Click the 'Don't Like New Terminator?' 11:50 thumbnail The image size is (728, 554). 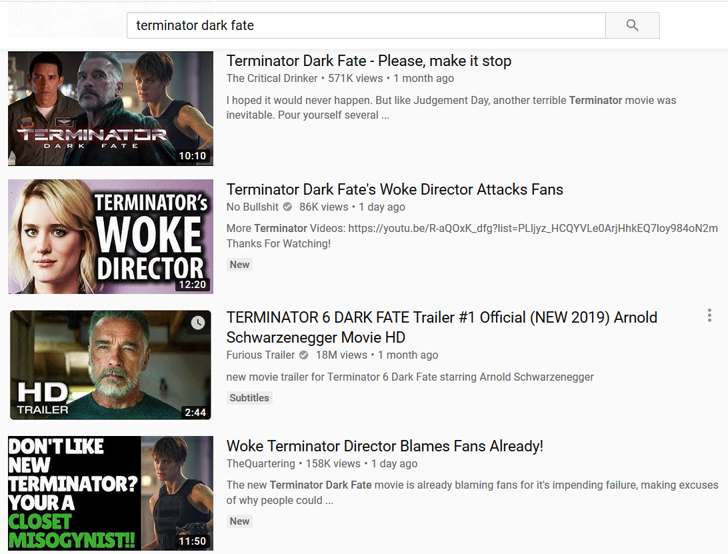pyautogui.click(x=110, y=493)
